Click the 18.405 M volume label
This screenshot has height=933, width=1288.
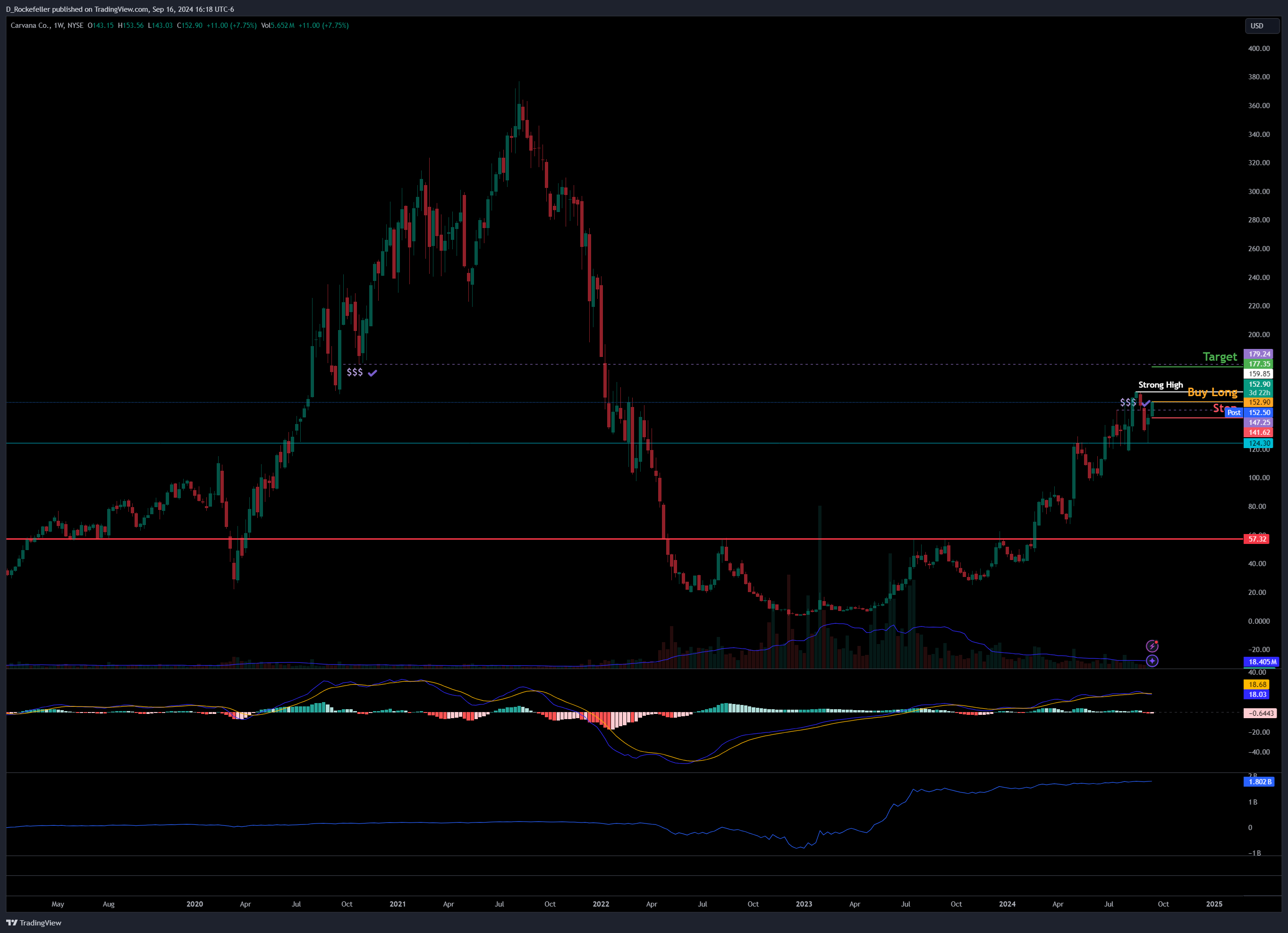(x=1262, y=662)
